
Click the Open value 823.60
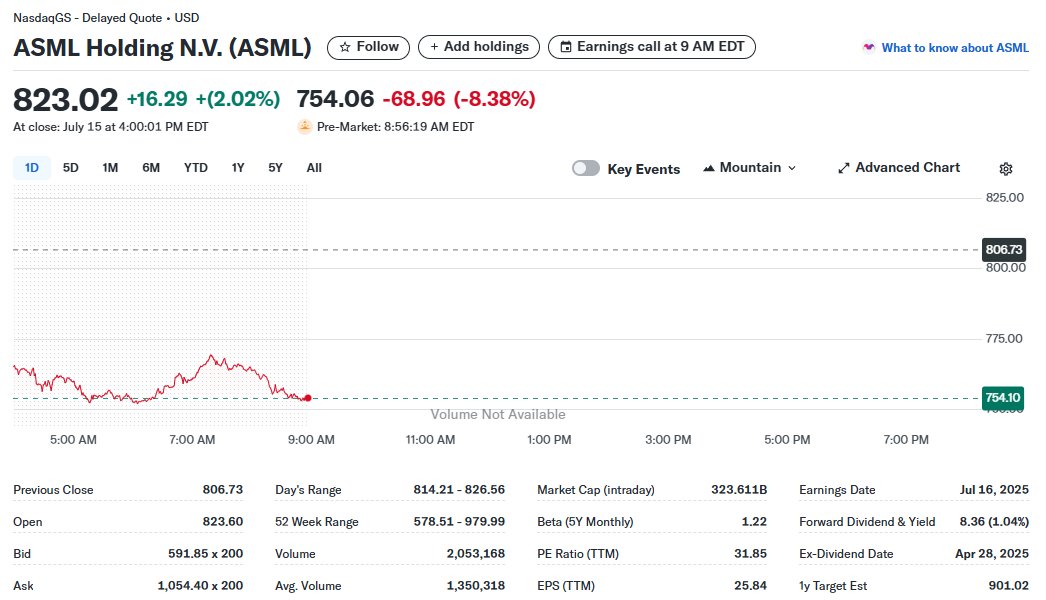tap(223, 521)
